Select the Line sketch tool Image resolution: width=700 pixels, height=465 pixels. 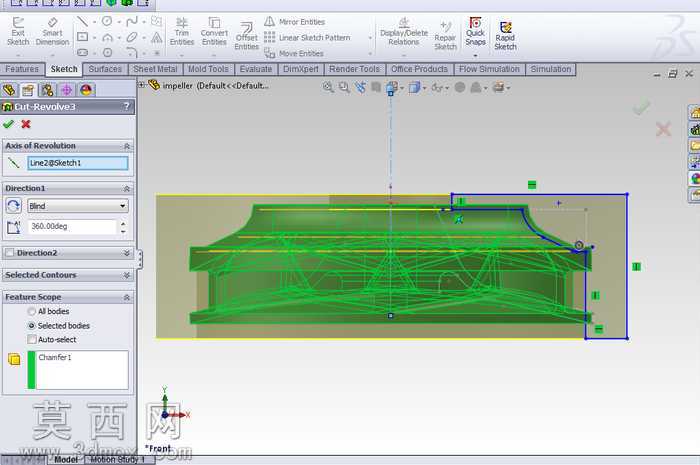click(x=82, y=21)
